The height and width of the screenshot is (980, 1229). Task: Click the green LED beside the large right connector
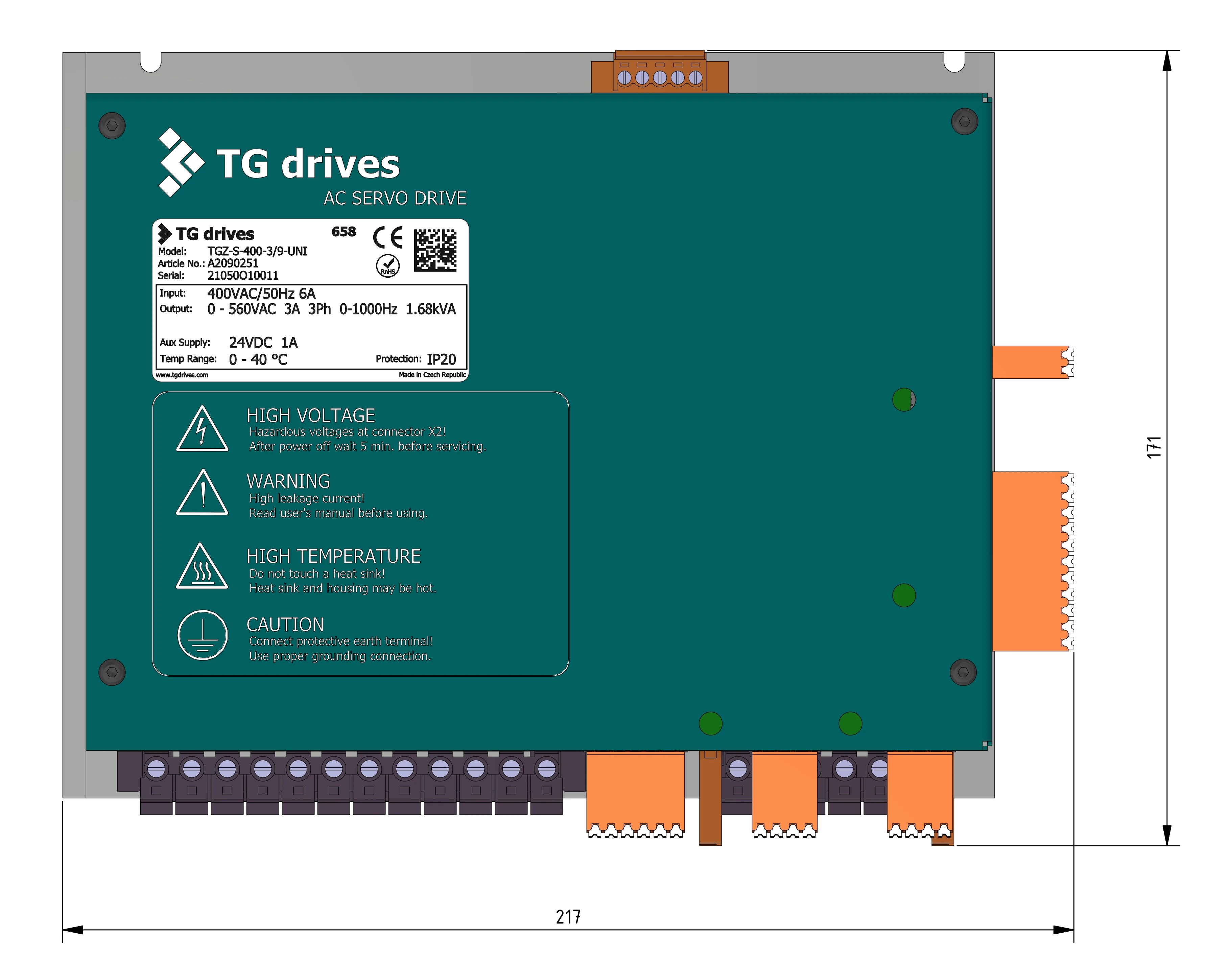click(x=903, y=595)
